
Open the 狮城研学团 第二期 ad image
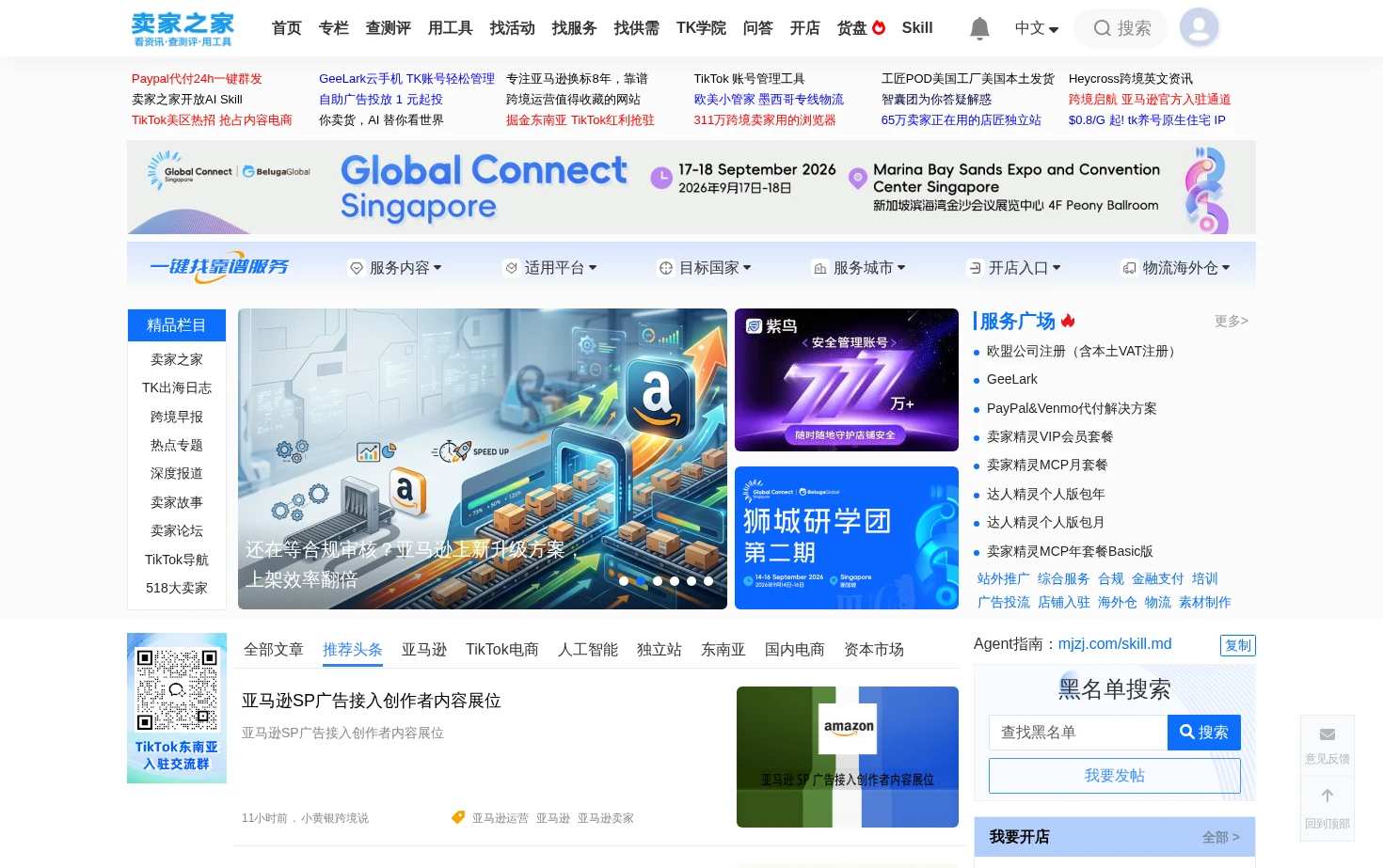(847, 538)
